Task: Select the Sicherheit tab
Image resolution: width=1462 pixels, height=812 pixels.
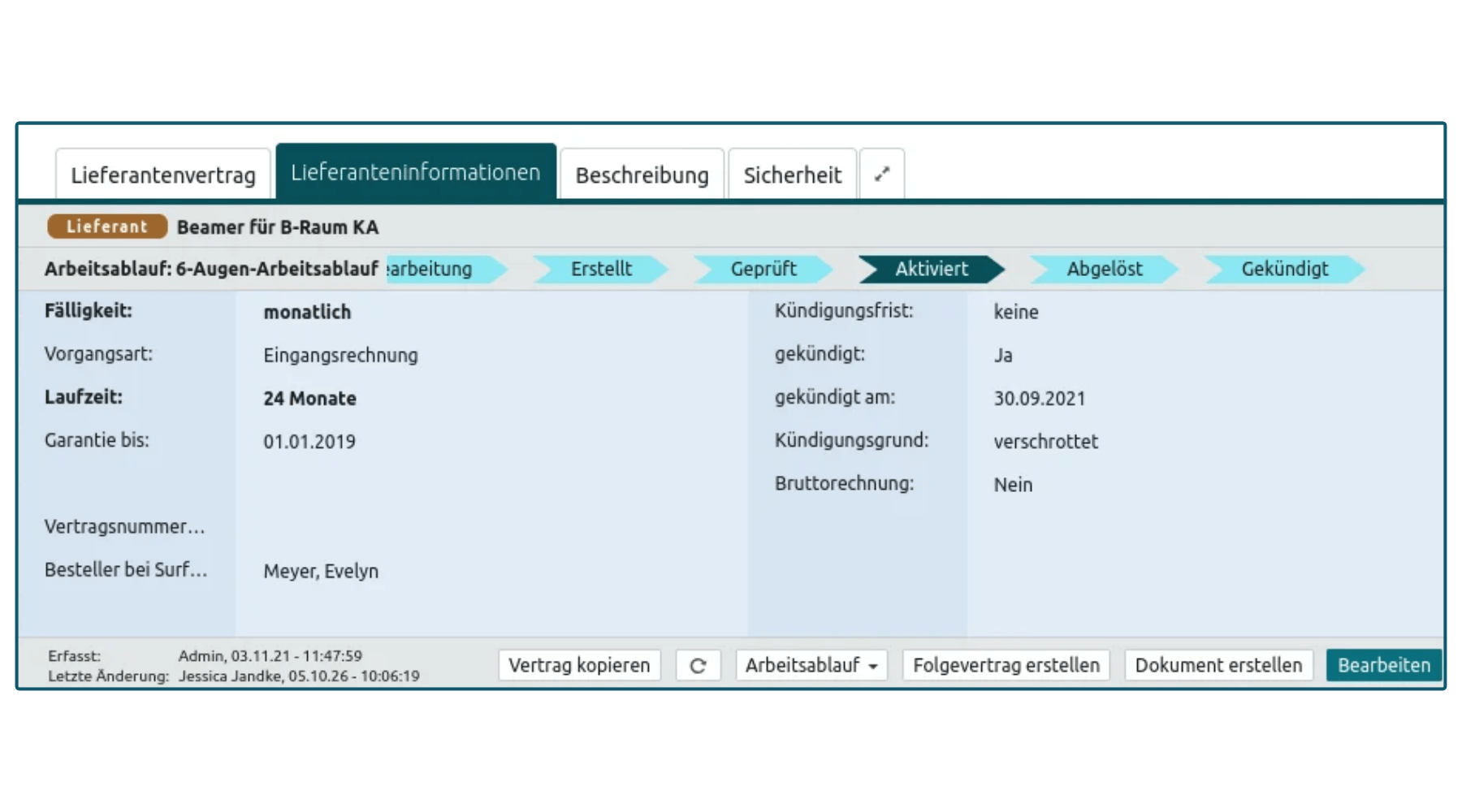Action: (x=793, y=175)
